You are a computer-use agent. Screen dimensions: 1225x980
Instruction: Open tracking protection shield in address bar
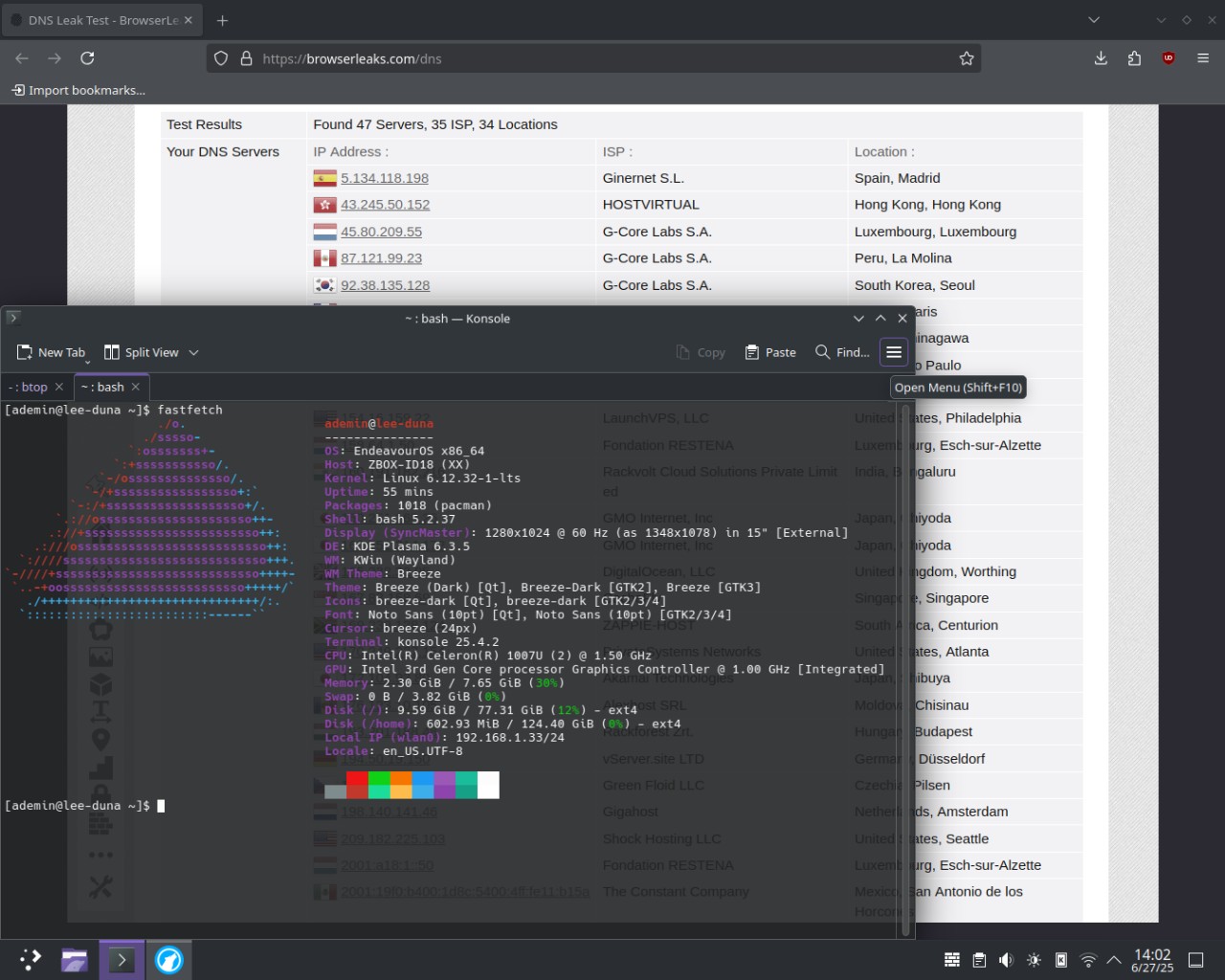point(221,58)
